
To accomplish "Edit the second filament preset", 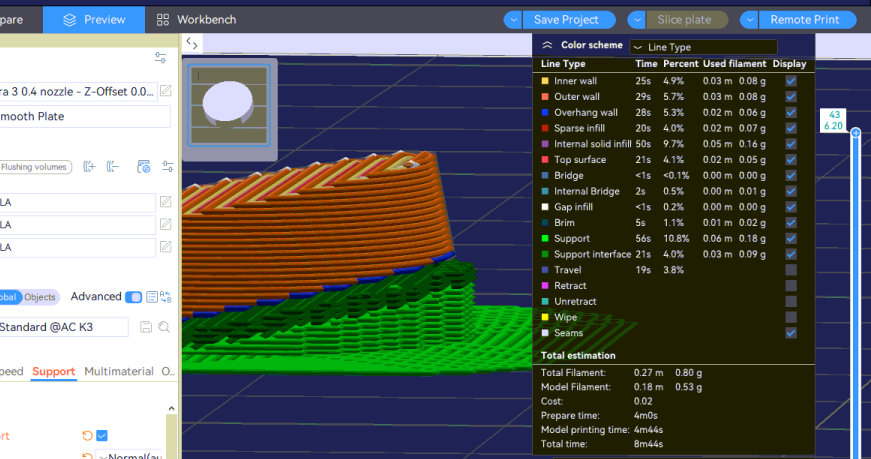I will click(x=166, y=224).
